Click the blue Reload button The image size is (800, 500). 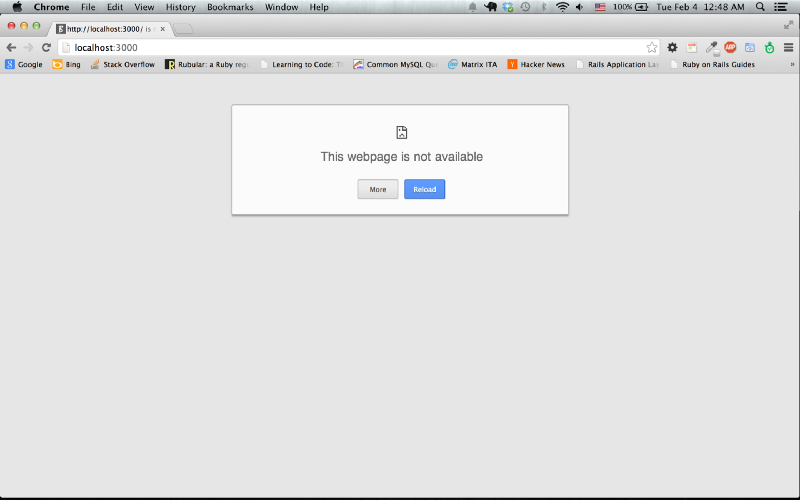point(424,189)
